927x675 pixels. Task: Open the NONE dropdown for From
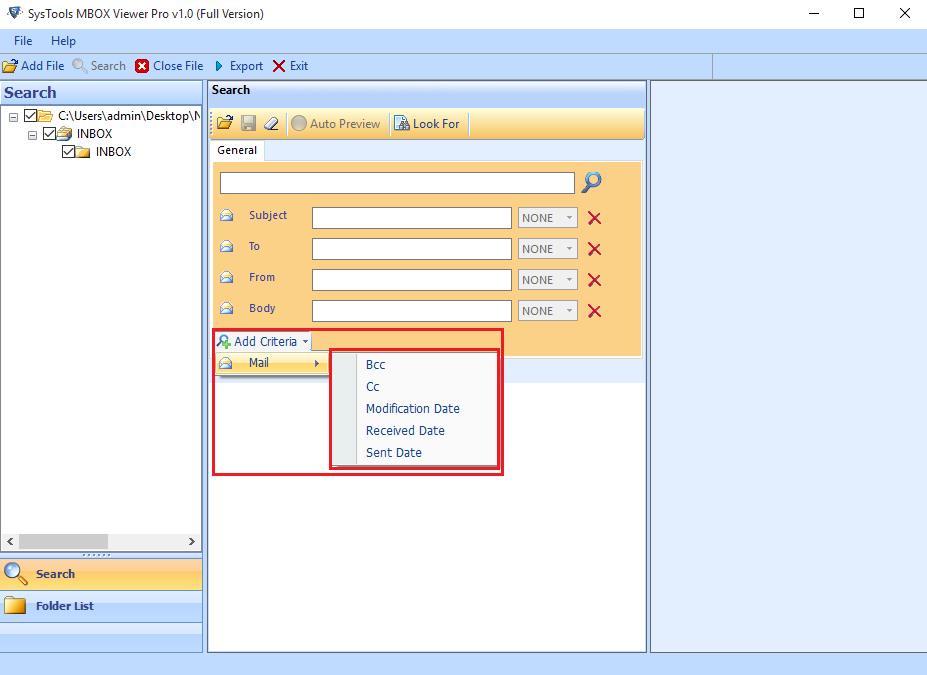[547, 280]
